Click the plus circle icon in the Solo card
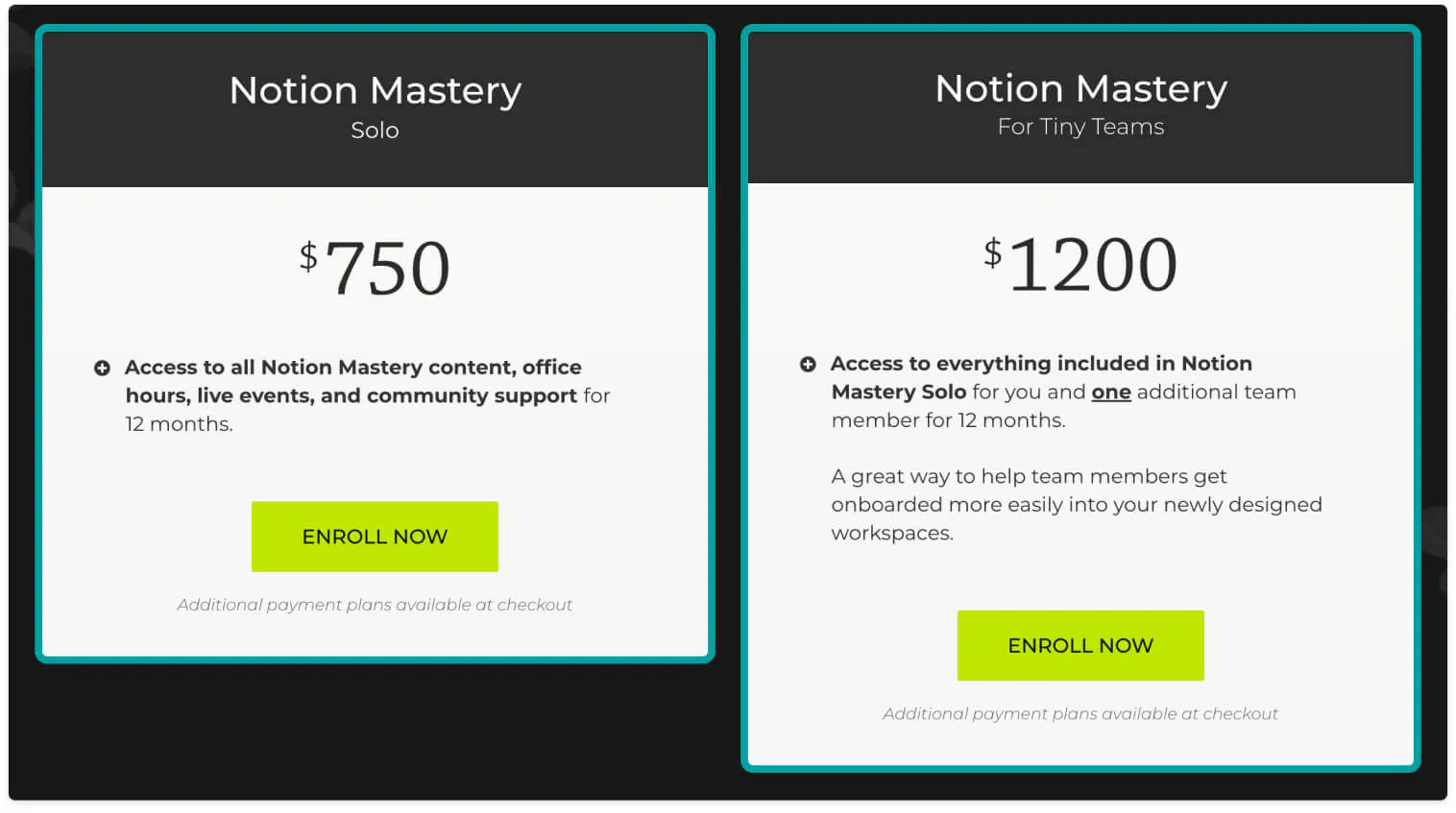The image size is (1456, 813). (102, 368)
